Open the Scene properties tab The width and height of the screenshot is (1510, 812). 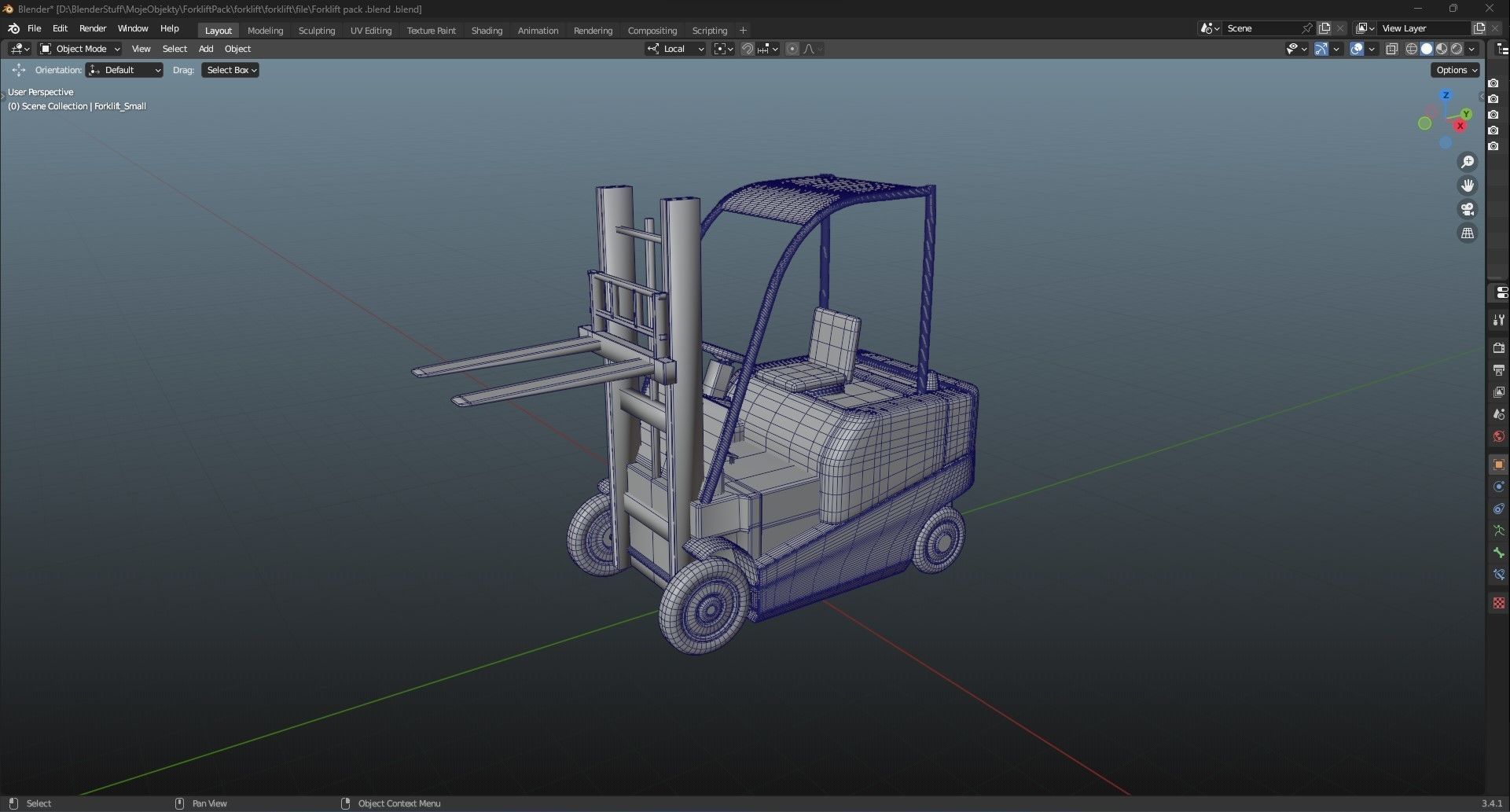click(1499, 414)
